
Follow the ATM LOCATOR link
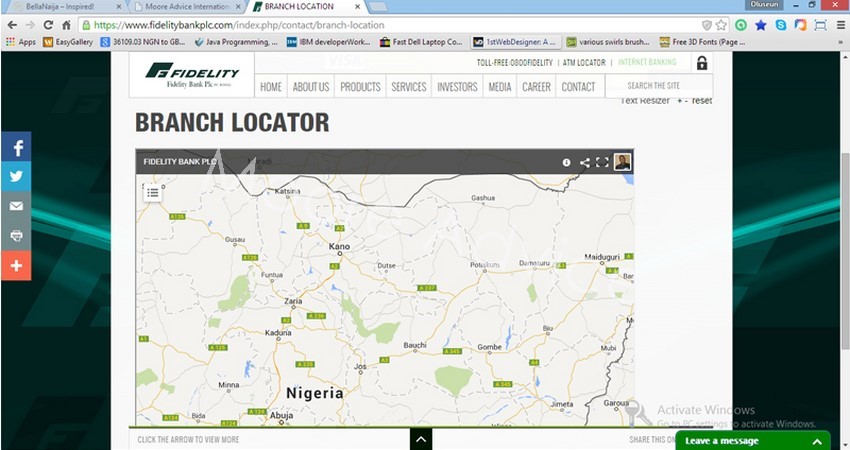pos(584,62)
